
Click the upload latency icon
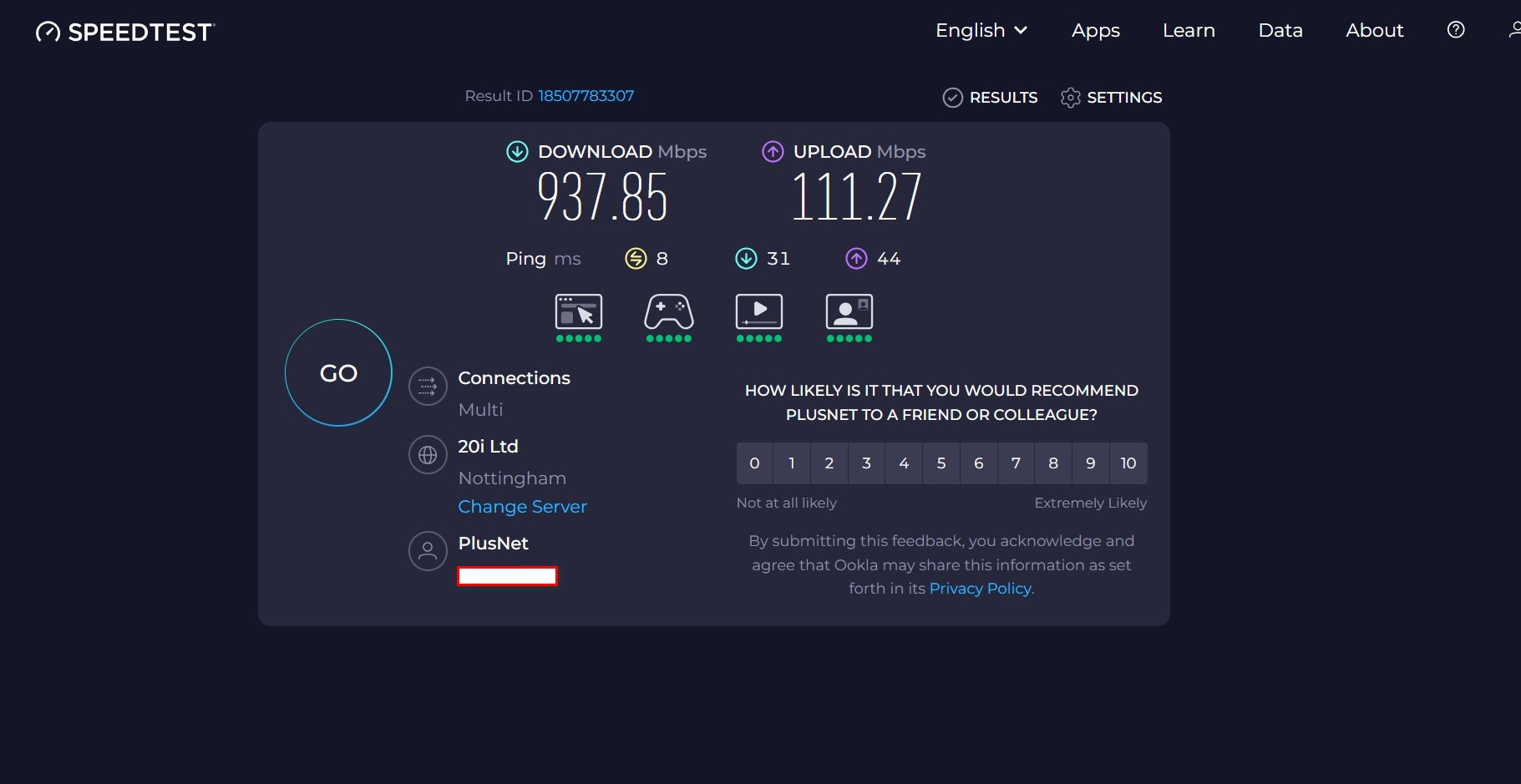click(856, 259)
